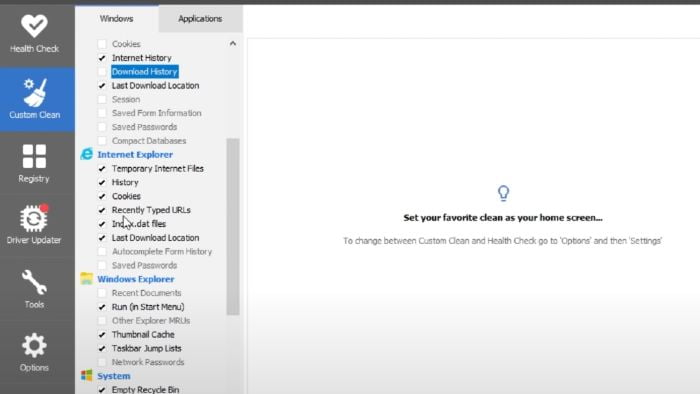Switch to the Applications tab

click(x=200, y=19)
